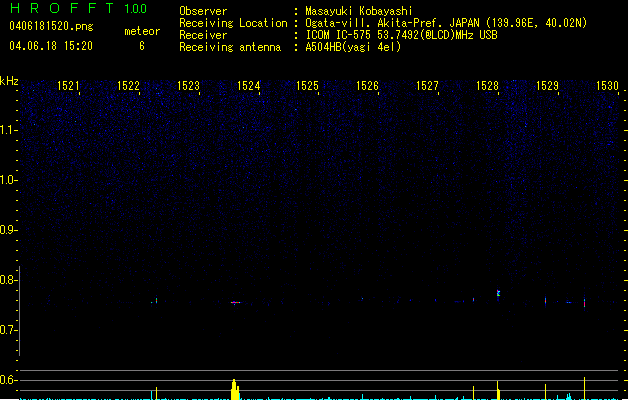Click the 1524 time axis label
Screen dimensions: 629x400
click(248, 86)
